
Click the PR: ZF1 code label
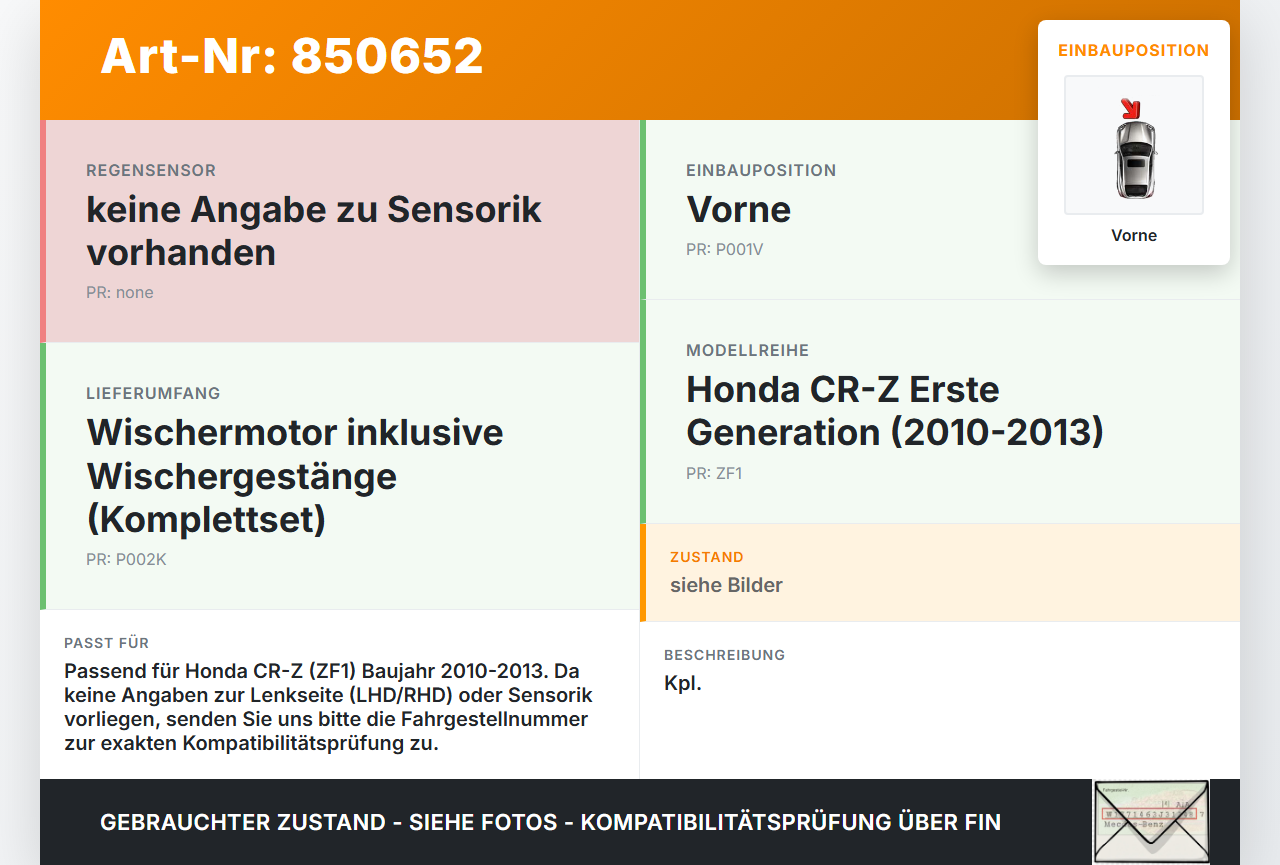pyautogui.click(x=714, y=473)
